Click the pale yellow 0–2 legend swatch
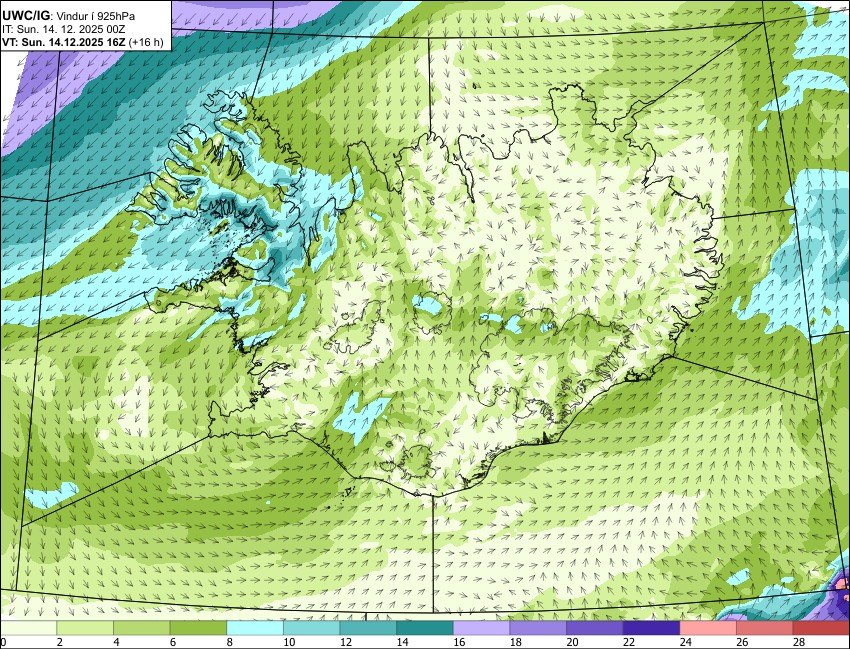 coord(28,628)
